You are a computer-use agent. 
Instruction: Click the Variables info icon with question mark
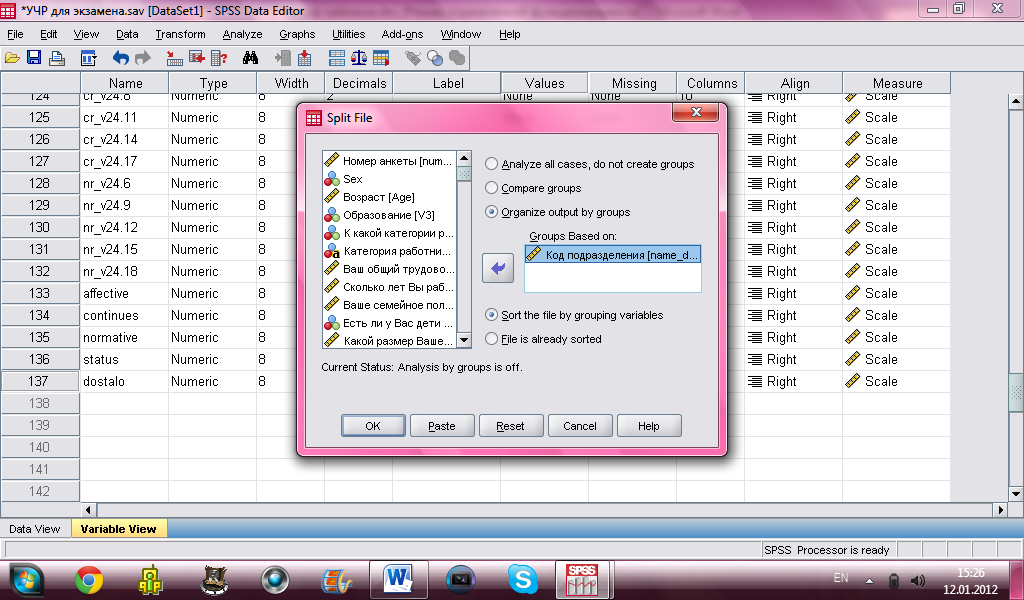(x=219, y=58)
